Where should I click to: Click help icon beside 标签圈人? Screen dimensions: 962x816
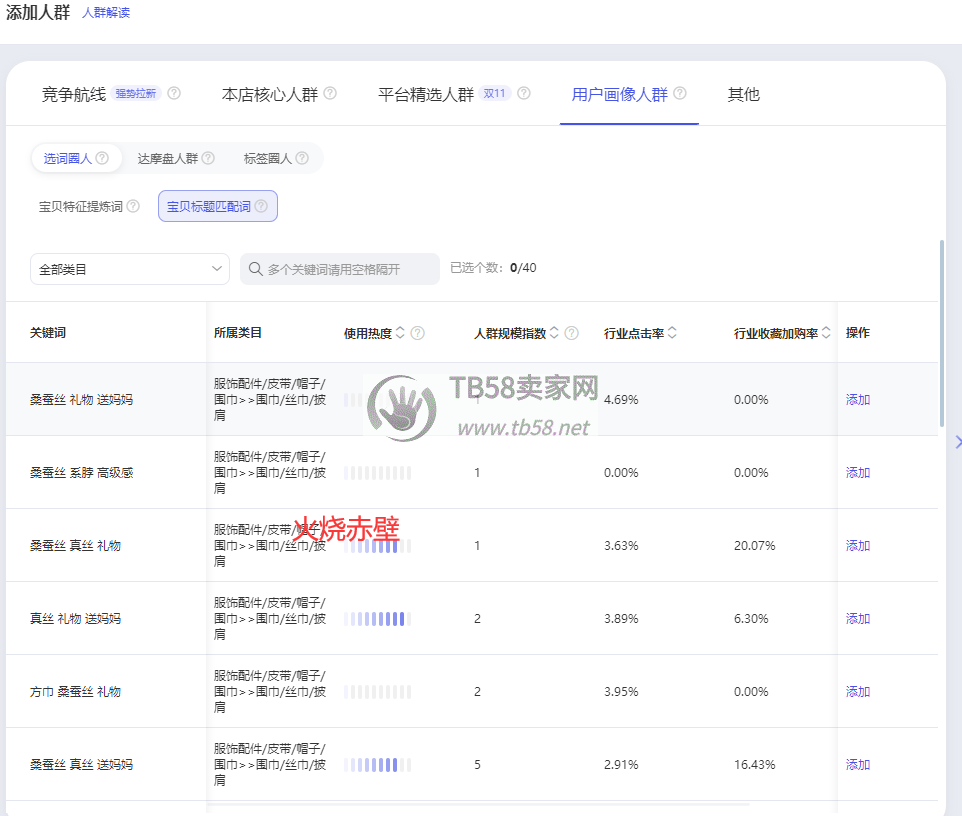[x=302, y=158]
